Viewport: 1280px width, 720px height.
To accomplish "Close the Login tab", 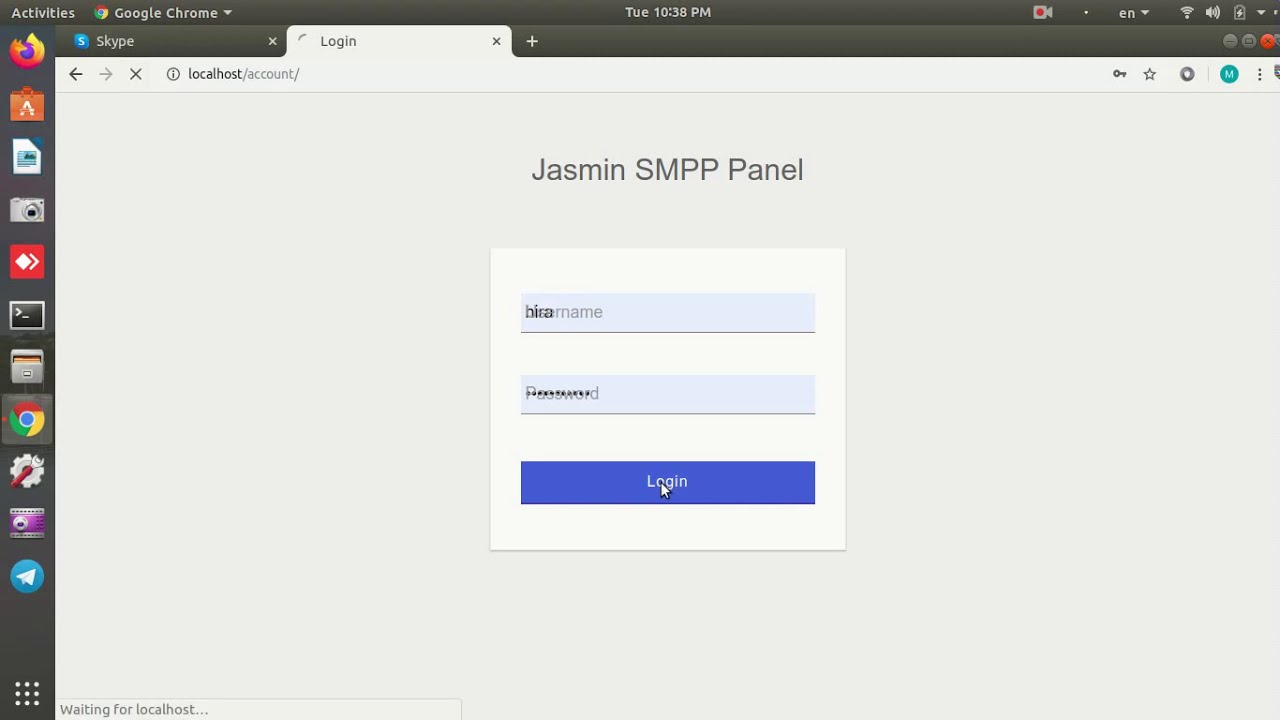I will 496,41.
